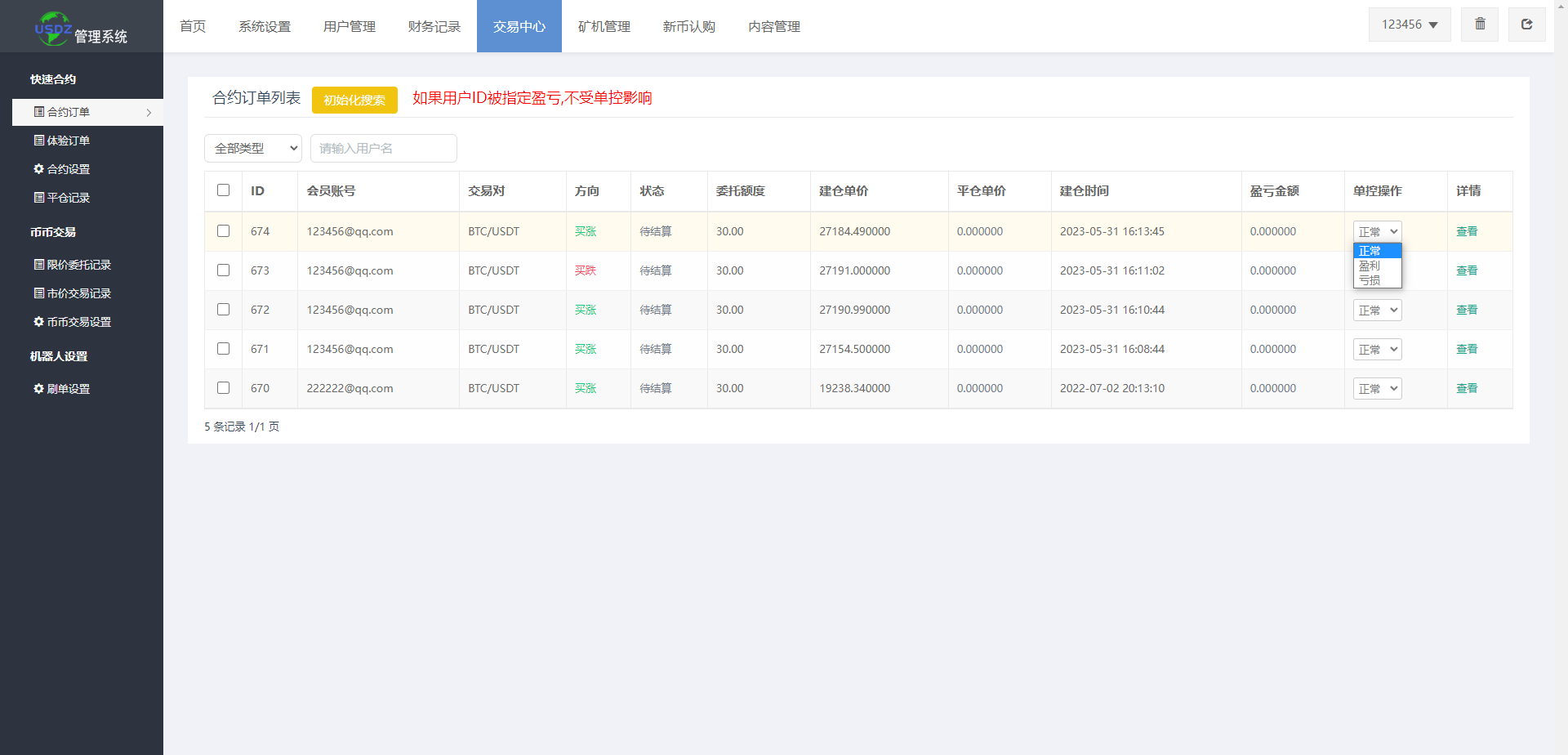The width and height of the screenshot is (1568, 755).
Task: Check the checkbox for order 670
Action: [x=223, y=388]
